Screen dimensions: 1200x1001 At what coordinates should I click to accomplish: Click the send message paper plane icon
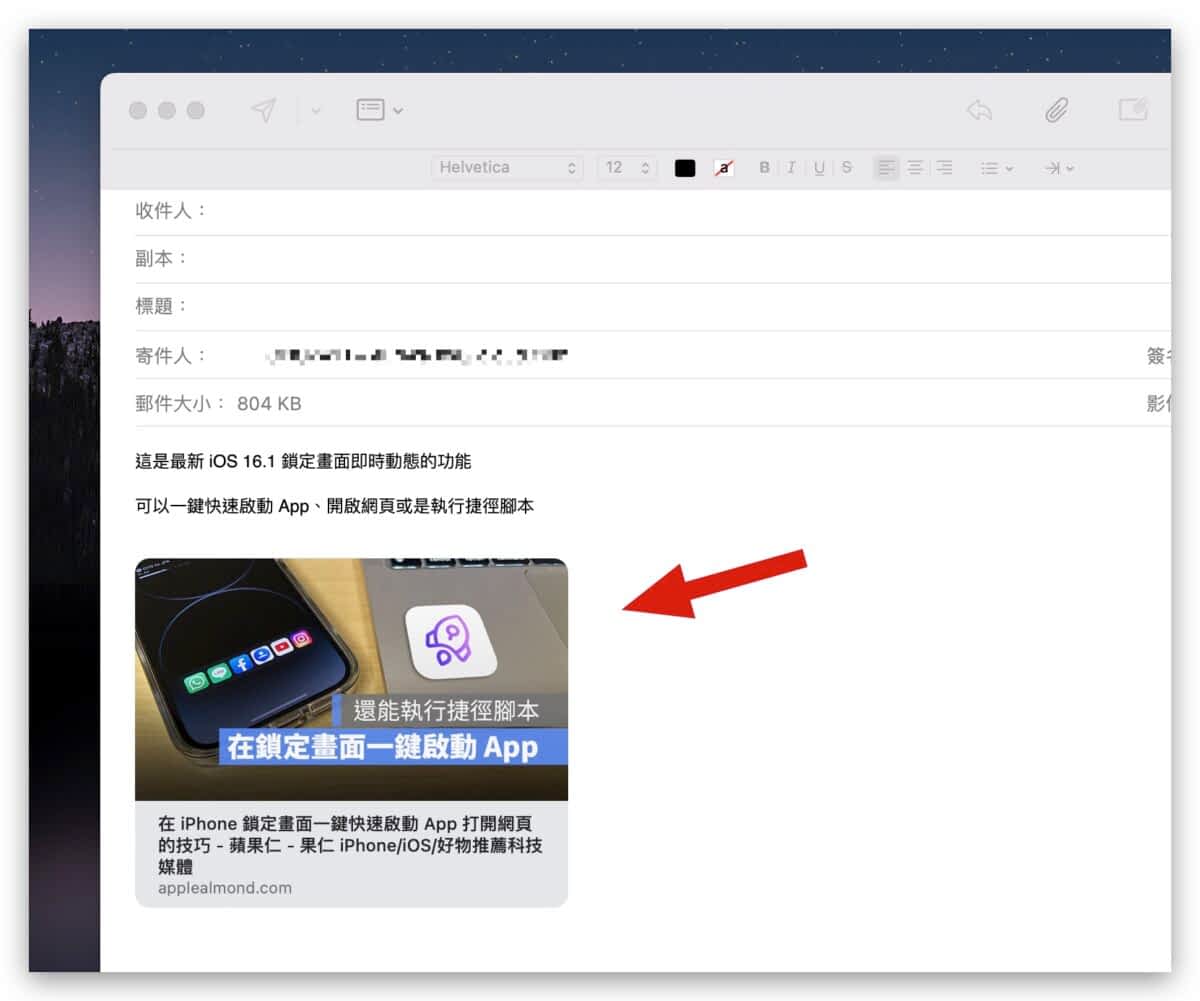pos(263,110)
